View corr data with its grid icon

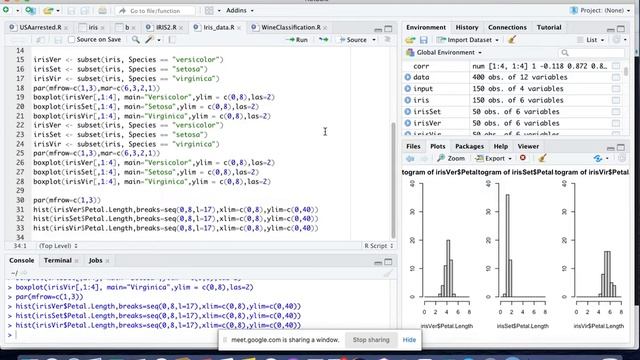click(616, 66)
